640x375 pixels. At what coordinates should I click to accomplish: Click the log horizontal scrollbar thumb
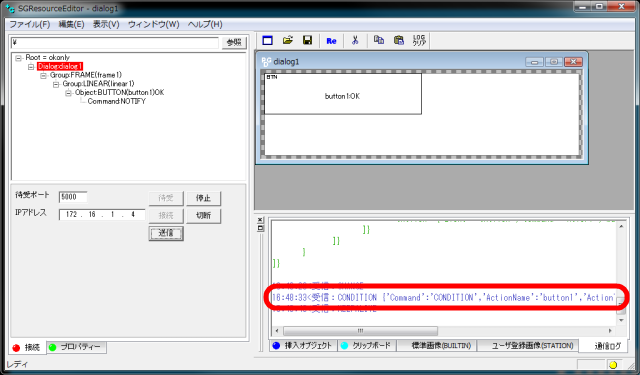coord(360,331)
